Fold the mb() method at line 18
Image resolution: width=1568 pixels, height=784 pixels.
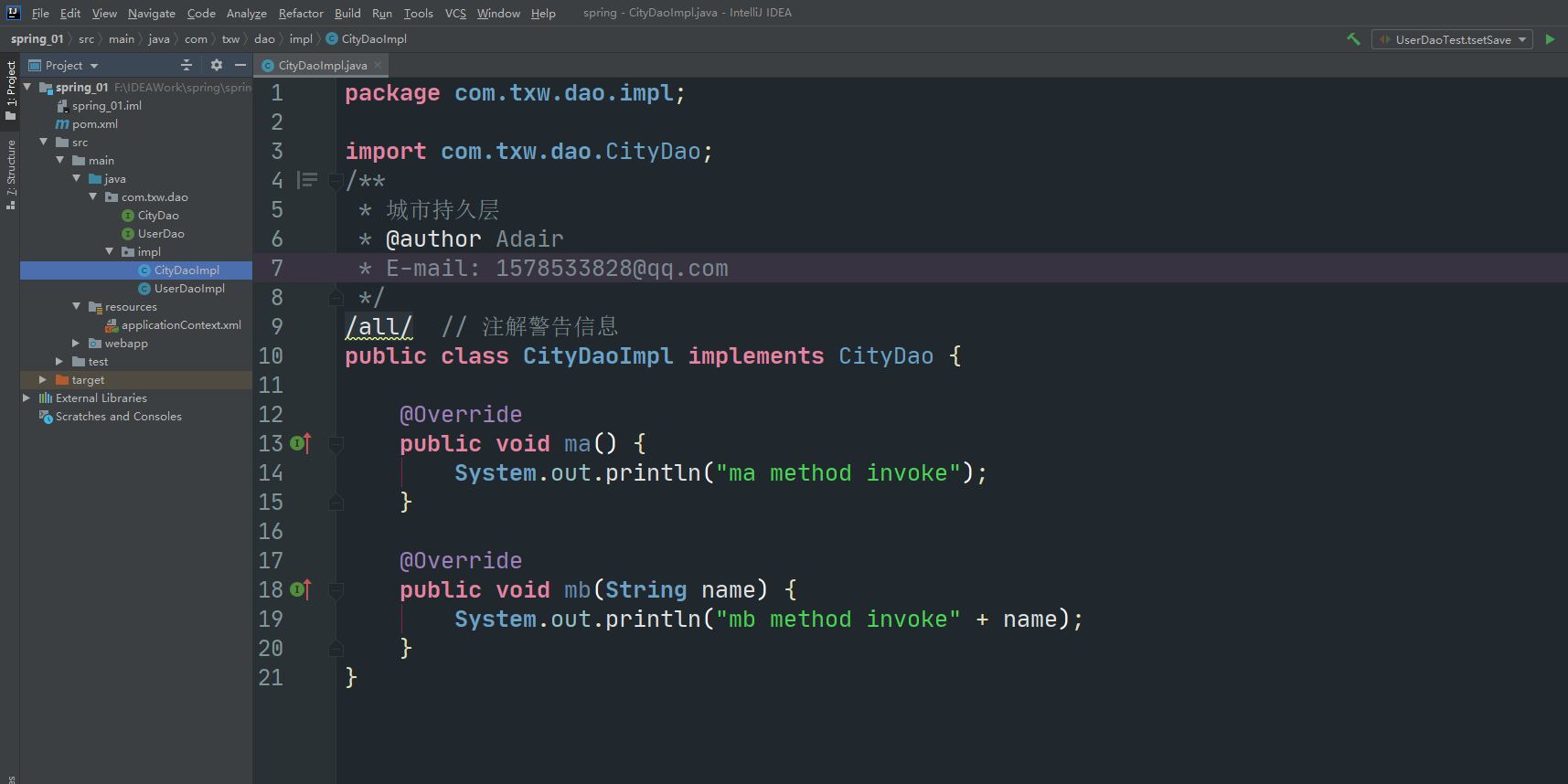pos(336,590)
